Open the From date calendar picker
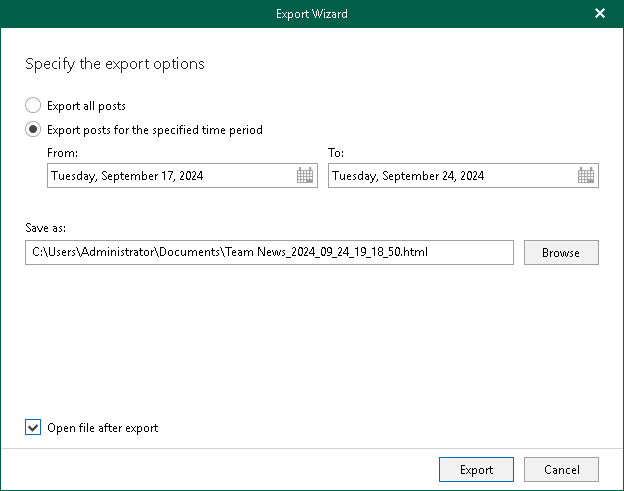This screenshot has height=491, width=624. tap(305, 176)
